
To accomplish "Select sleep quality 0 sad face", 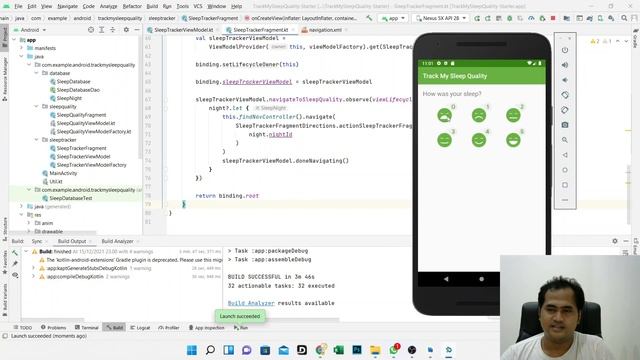I will (x=444, y=115).
